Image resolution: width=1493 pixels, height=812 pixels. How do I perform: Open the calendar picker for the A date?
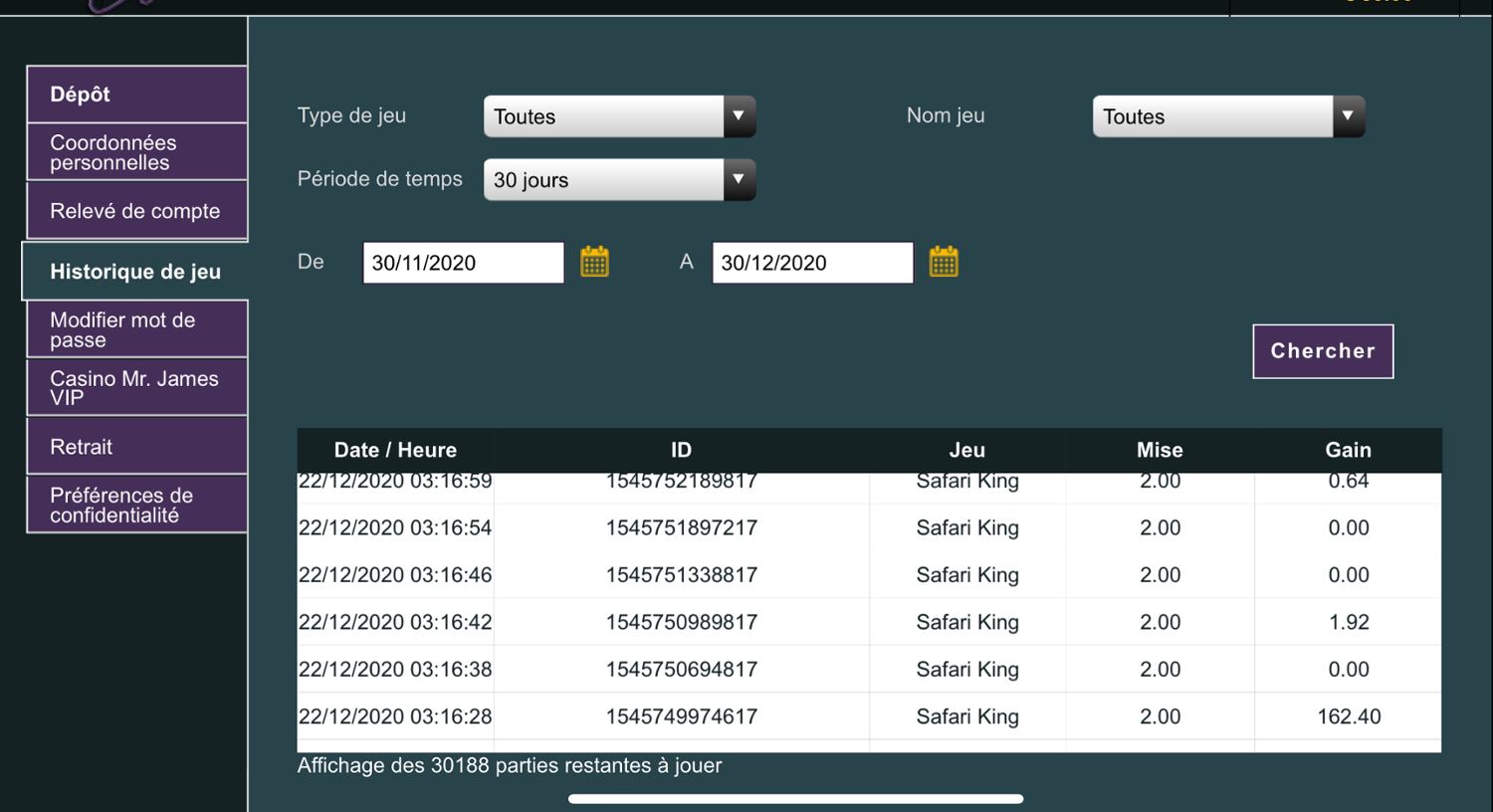click(943, 262)
